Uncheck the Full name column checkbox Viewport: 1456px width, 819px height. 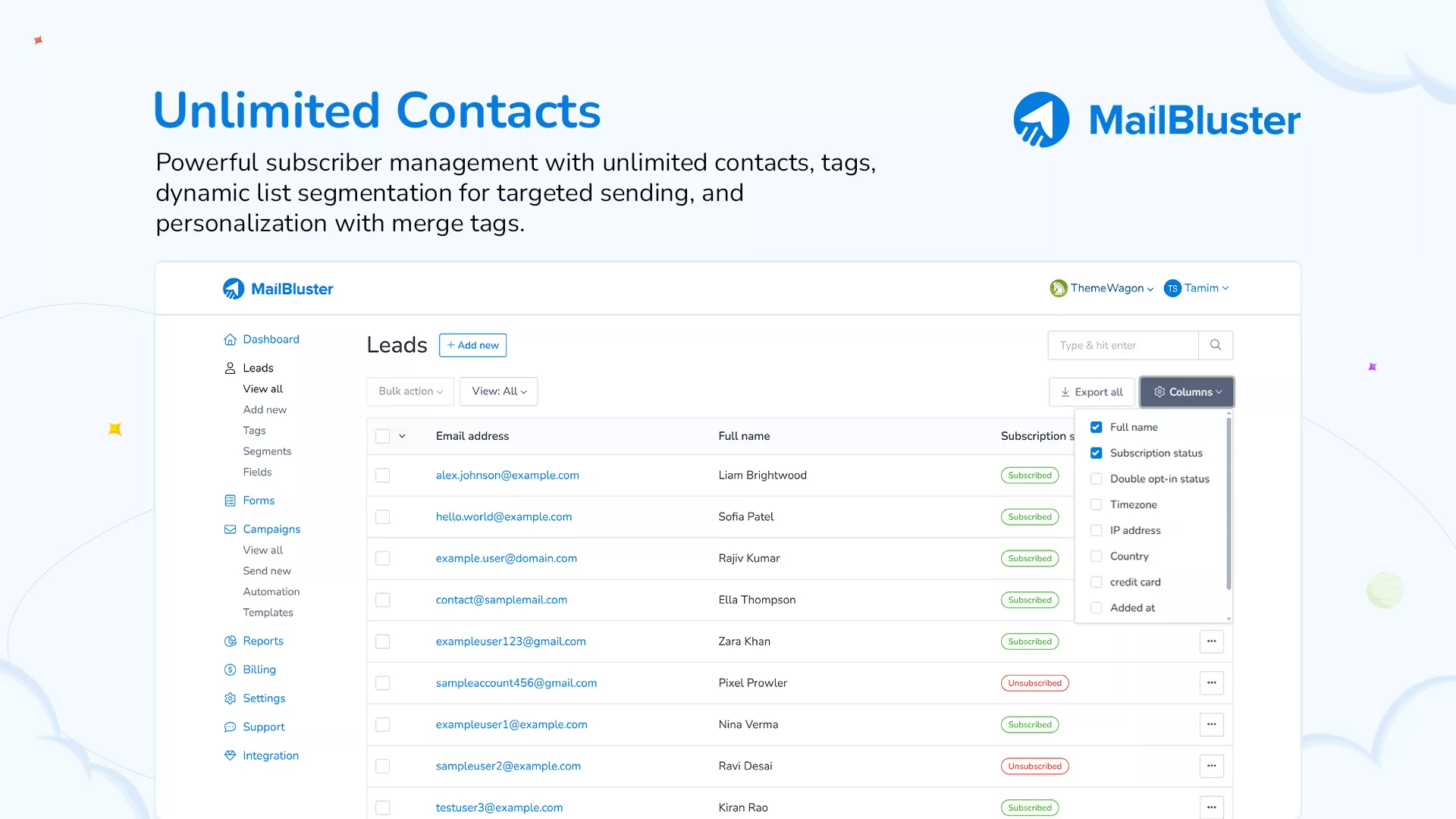click(x=1096, y=428)
